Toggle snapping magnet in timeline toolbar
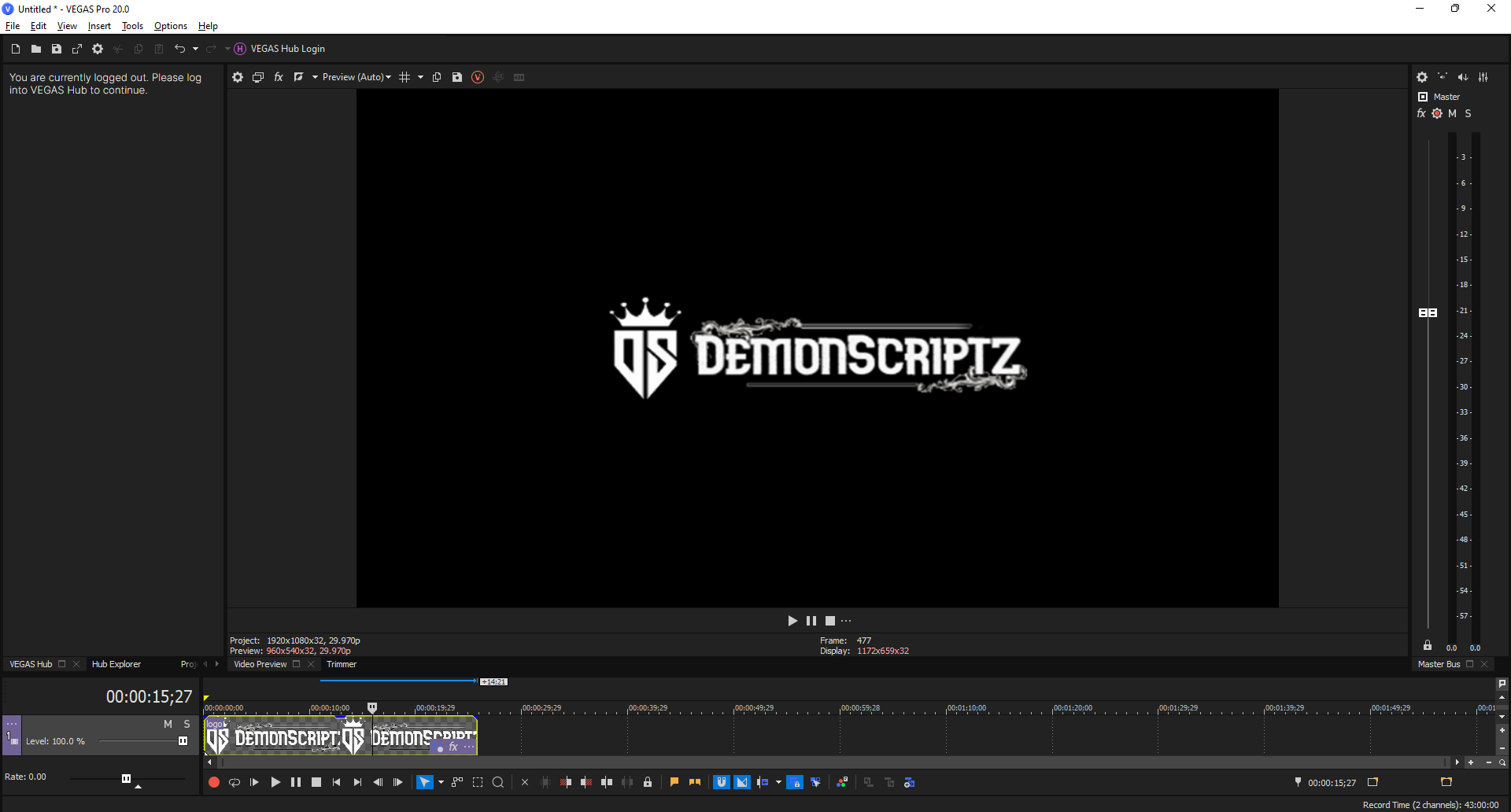 721,782
